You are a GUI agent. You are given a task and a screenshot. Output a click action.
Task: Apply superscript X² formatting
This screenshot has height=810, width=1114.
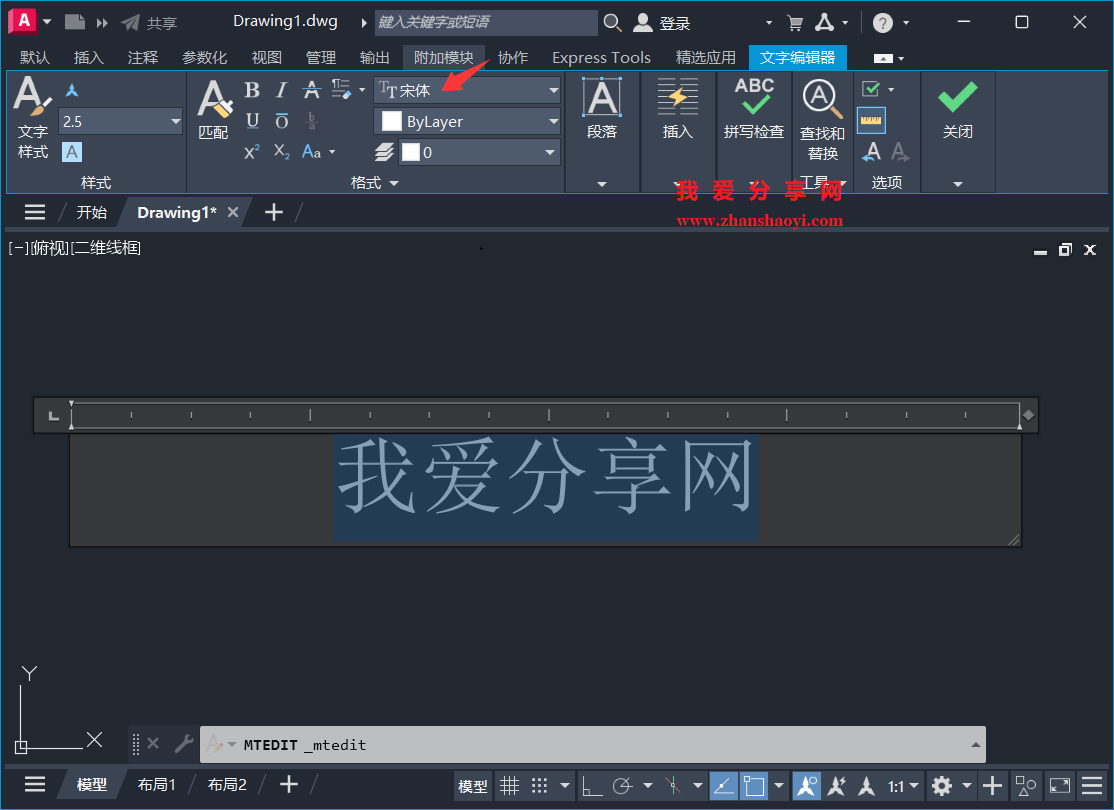[252, 152]
